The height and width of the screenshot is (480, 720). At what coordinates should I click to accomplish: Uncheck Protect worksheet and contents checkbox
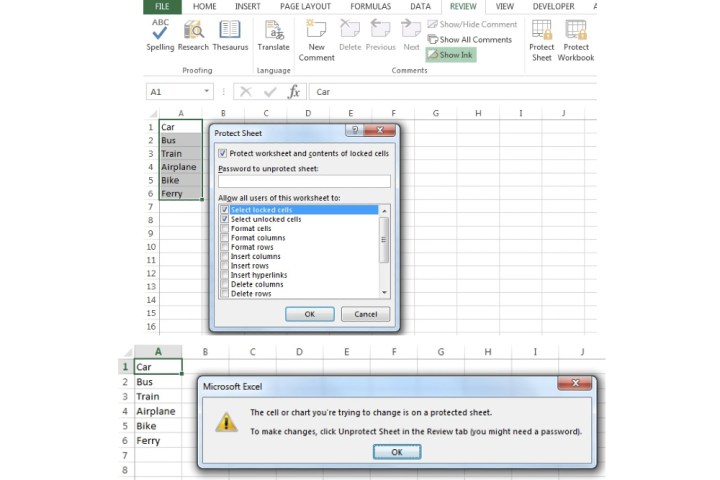222,153
